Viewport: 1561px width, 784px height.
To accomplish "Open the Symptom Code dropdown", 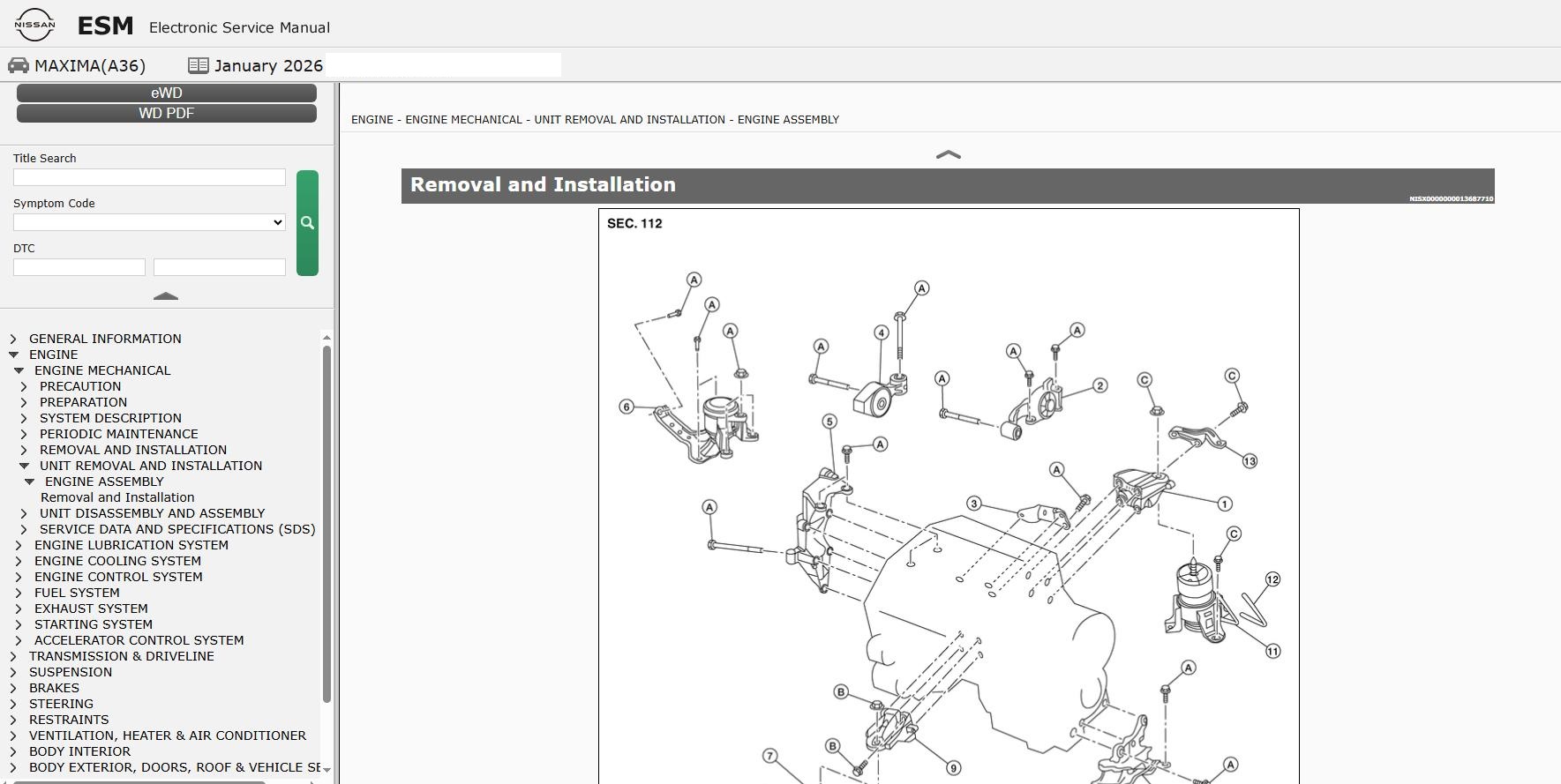I will (149, 222).
